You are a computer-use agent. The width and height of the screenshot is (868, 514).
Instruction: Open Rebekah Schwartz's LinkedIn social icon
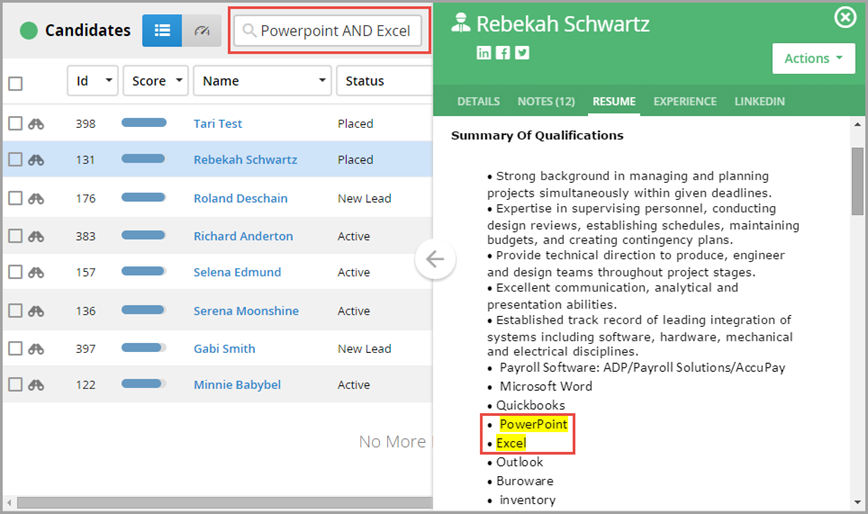point(484,53)
